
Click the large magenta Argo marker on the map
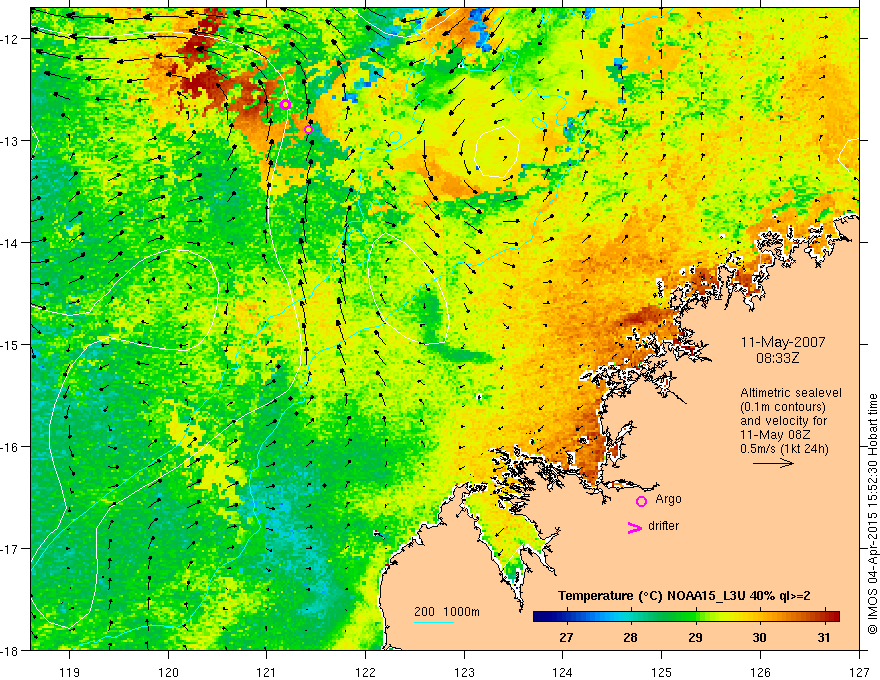coord(285,104)
